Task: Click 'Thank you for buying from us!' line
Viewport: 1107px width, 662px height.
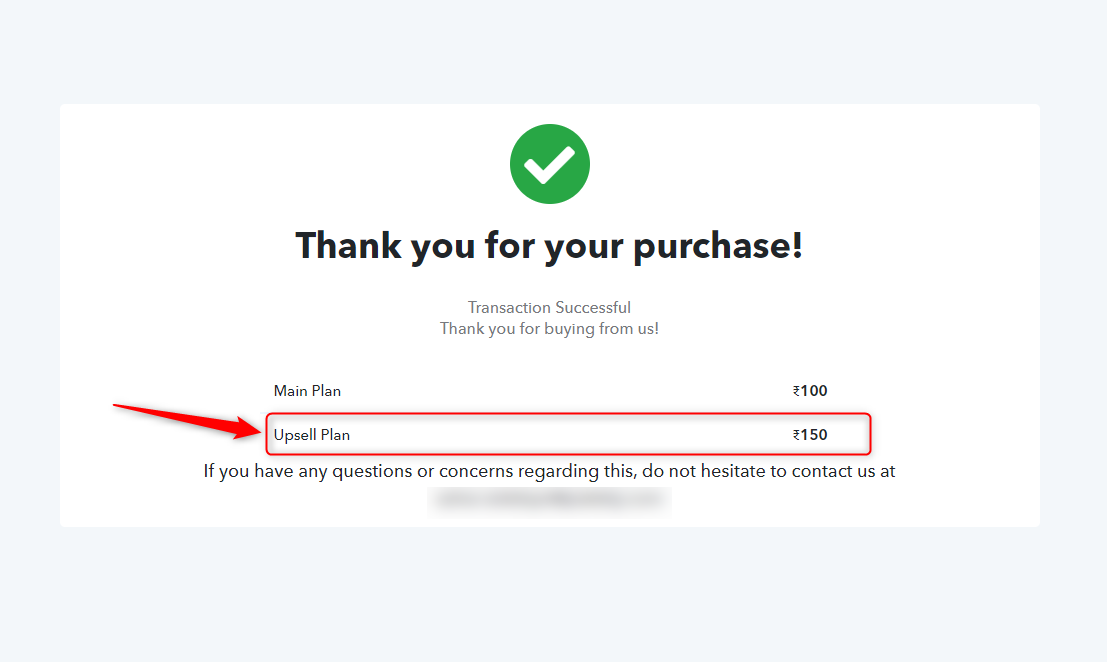Action: tap(549, 329)
